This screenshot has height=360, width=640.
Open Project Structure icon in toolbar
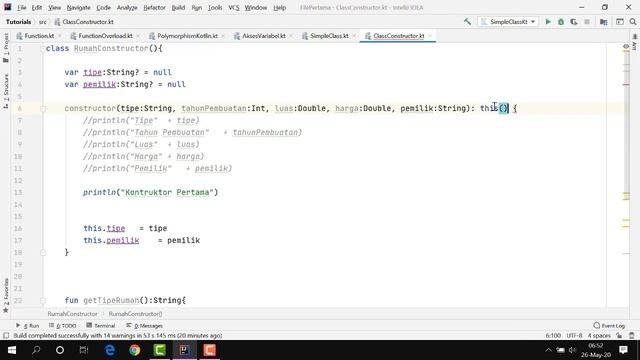coord(604,22)
